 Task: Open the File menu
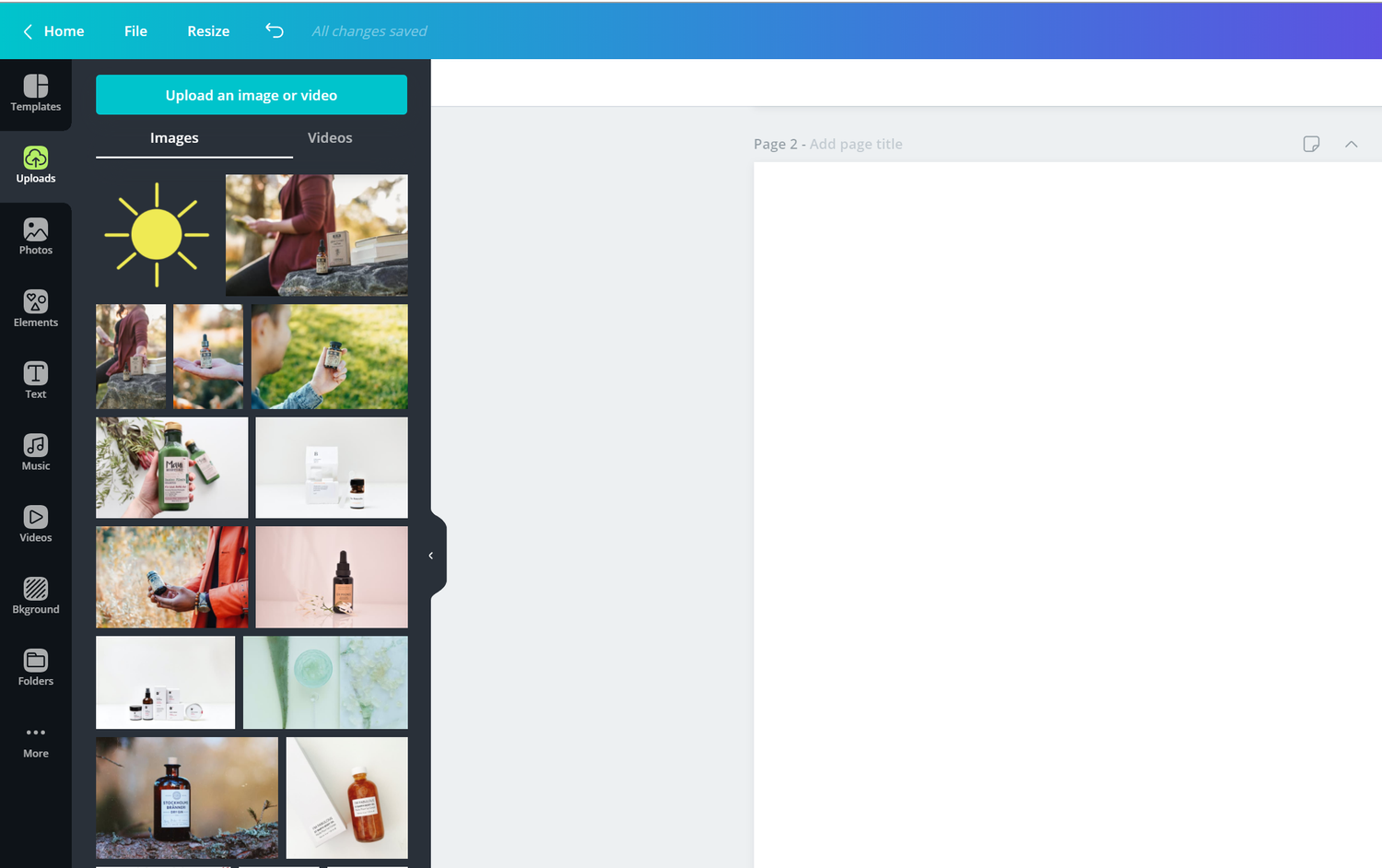tap(135, 30)
